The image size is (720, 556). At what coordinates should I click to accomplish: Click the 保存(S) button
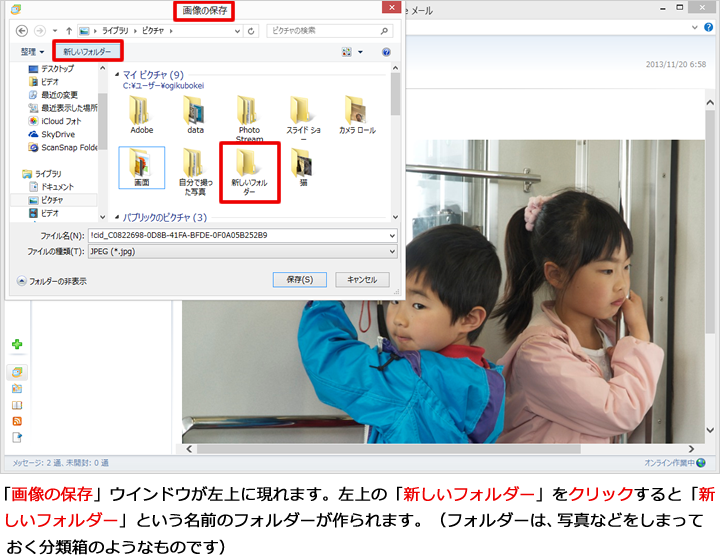300,280
